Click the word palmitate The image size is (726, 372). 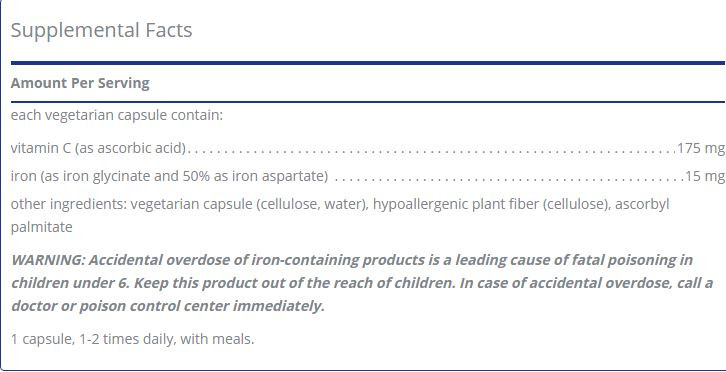42,227
